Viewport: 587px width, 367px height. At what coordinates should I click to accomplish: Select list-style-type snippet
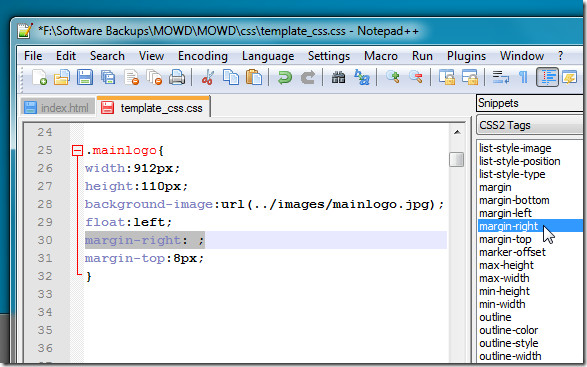click(x=512, y=175)
